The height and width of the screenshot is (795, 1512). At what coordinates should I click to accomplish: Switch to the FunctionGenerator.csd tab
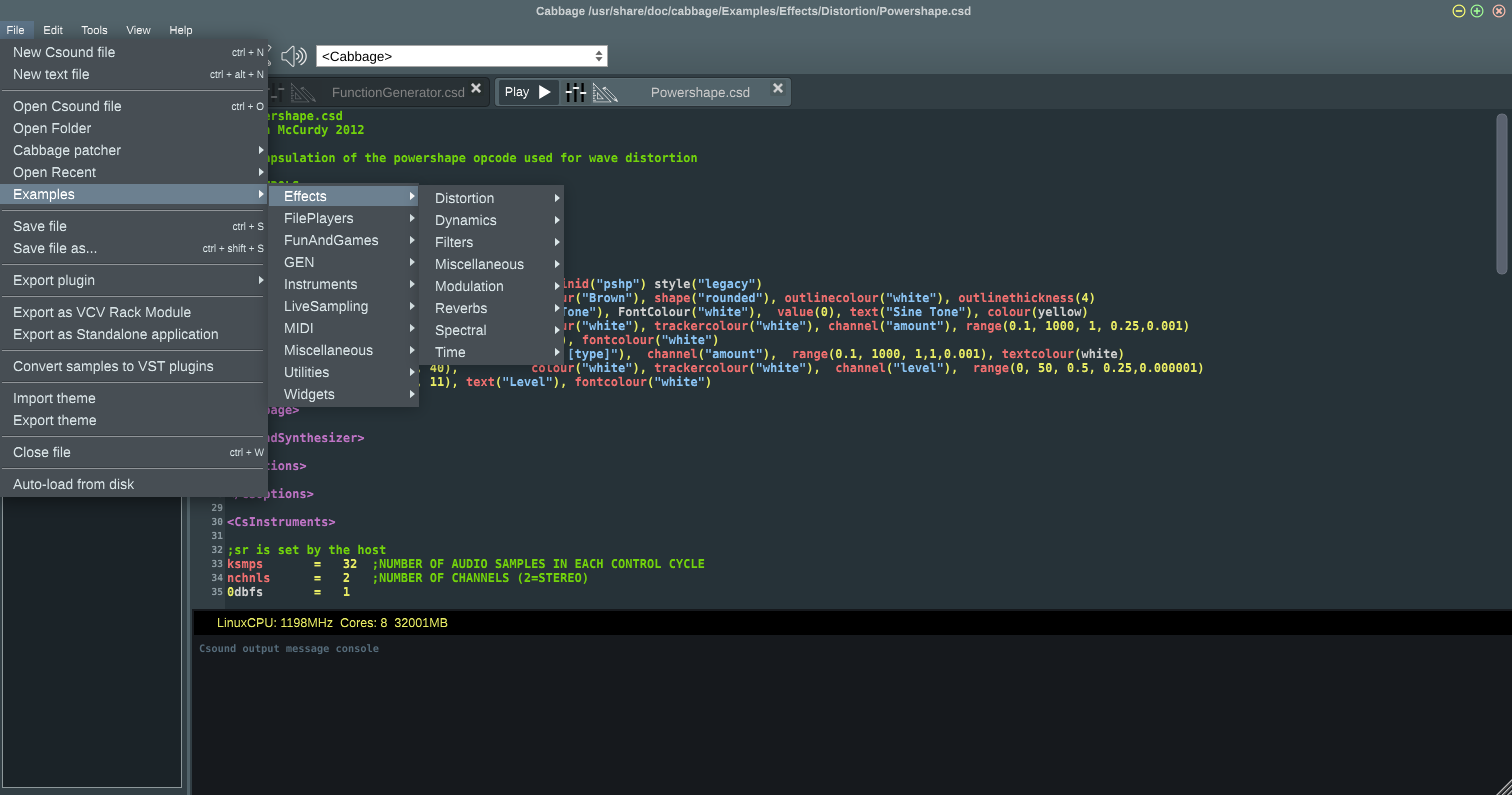[x=397, y=92]
